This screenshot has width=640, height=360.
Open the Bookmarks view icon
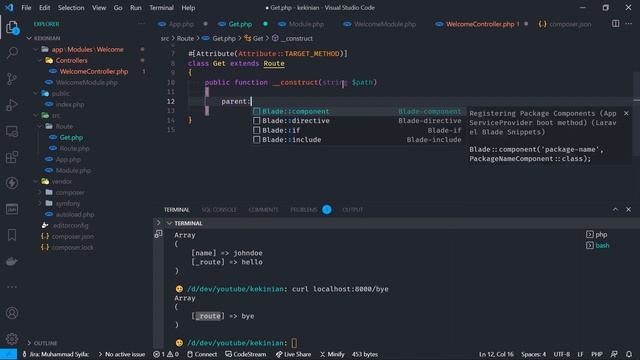coord(12,235)
